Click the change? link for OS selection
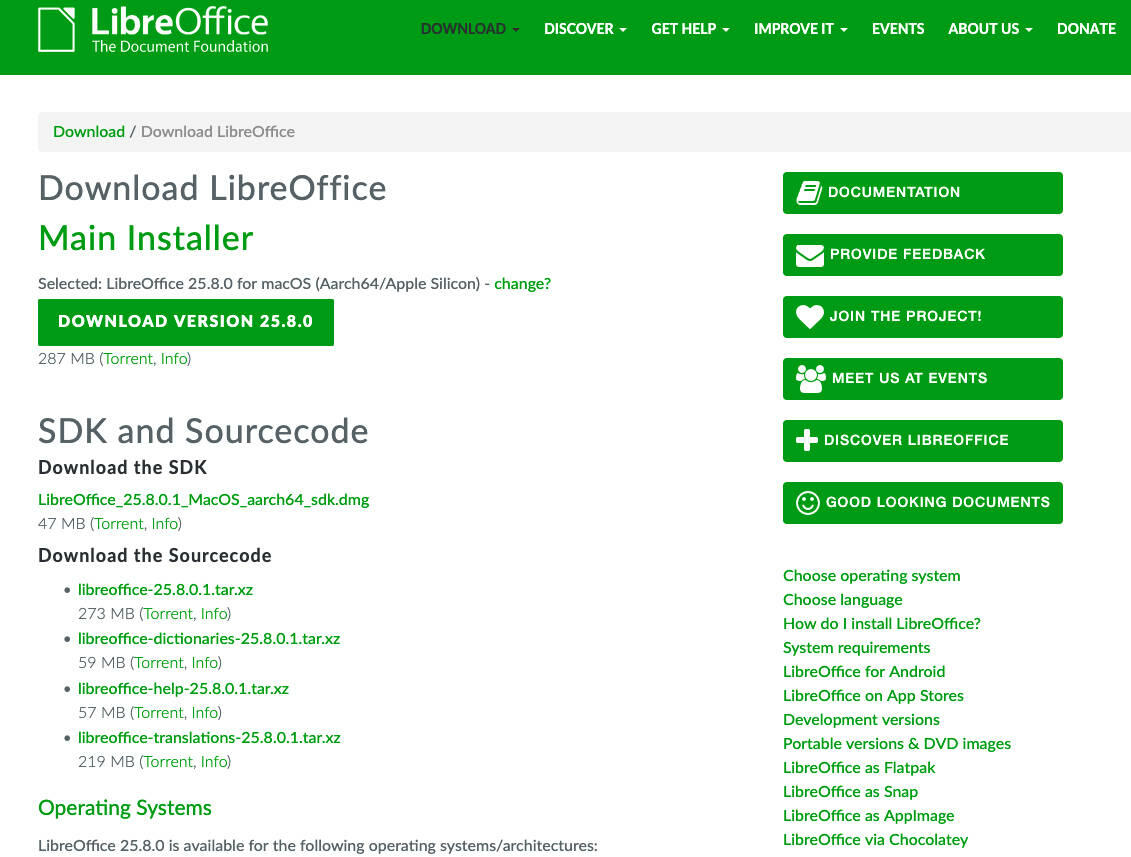Screen dimensions: 1131x857 [x=522, y=284]
